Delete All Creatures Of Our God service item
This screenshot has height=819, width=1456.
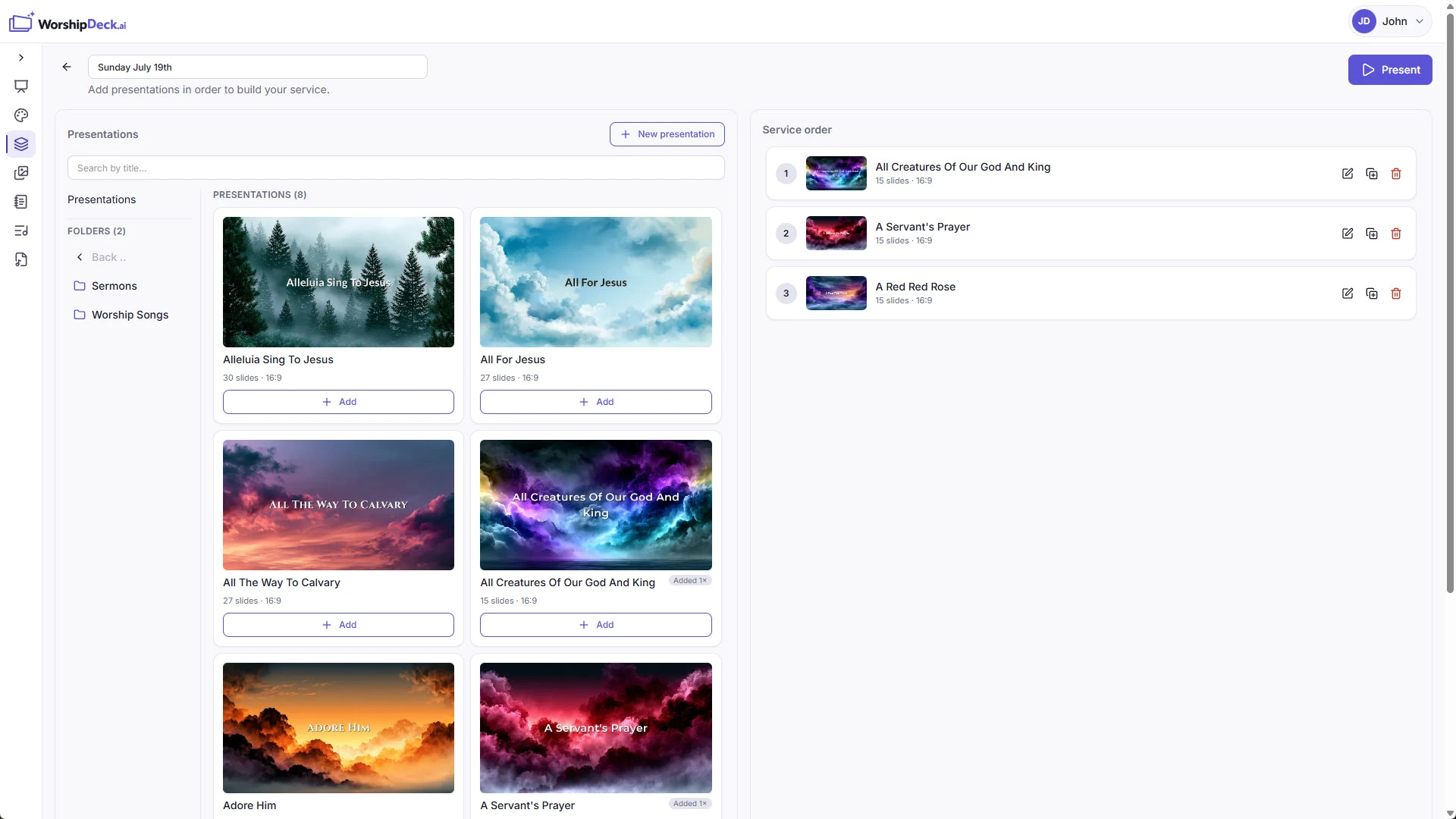[x=1396, y=174]
